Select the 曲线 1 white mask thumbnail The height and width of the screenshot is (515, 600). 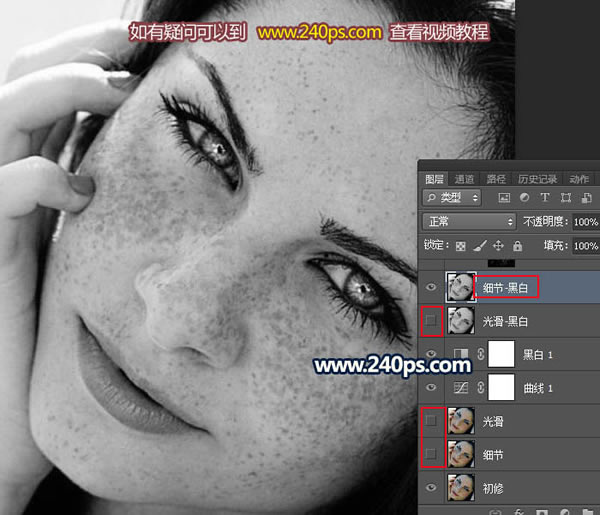pyautogui.click(x=501, y=388)
